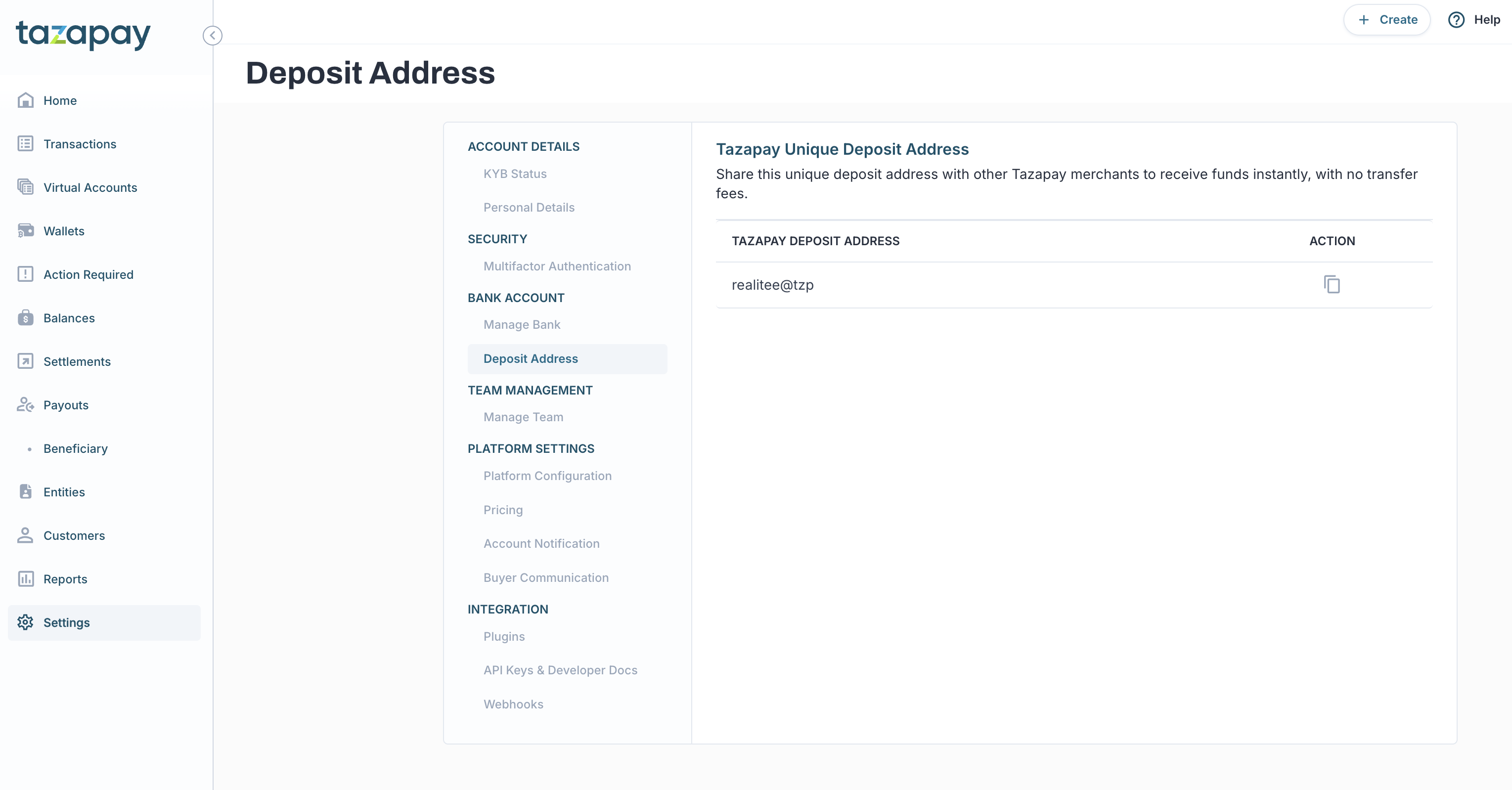Open the Settings gear section
Screen dimensions: 1512x790
click(x=26, y=622)
